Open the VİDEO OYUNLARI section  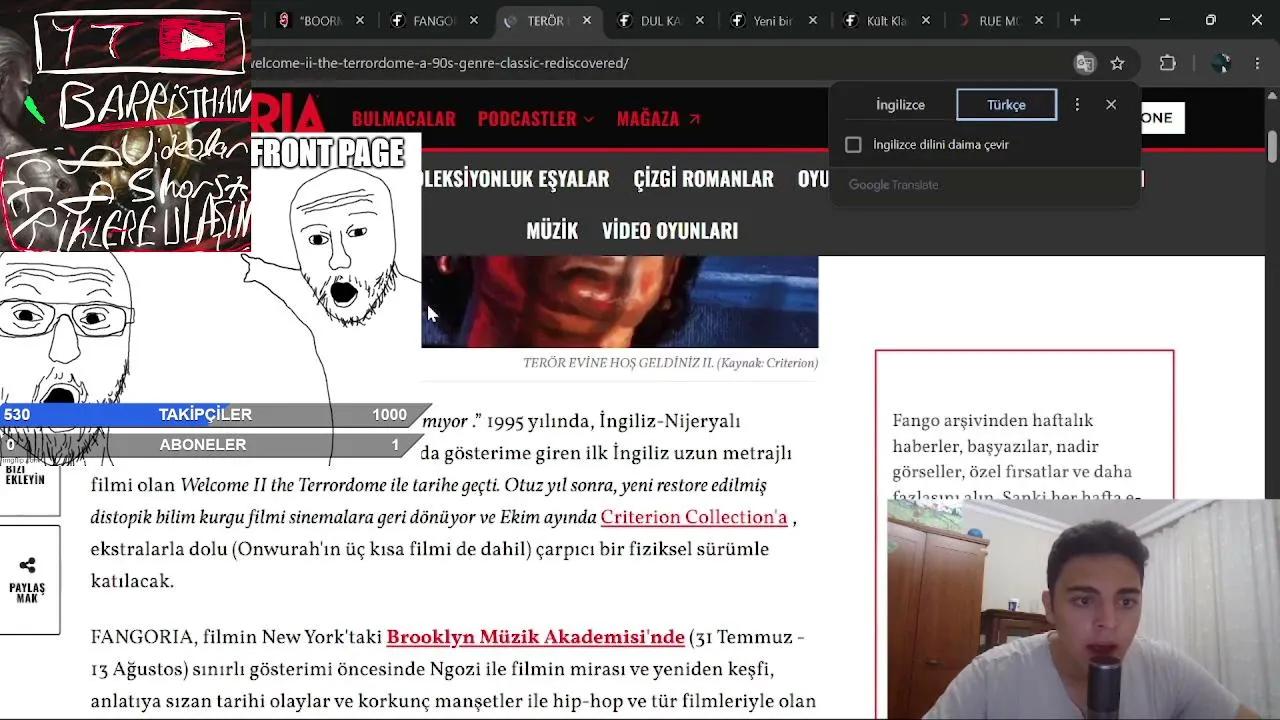tap(670, 231)
